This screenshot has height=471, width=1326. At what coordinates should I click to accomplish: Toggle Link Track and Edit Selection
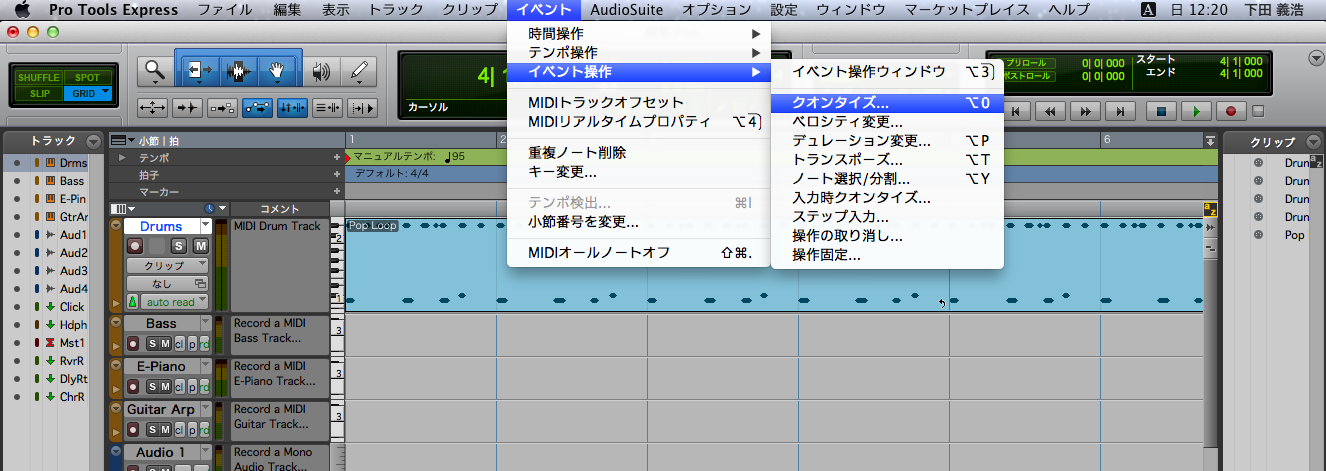[326, 106]
